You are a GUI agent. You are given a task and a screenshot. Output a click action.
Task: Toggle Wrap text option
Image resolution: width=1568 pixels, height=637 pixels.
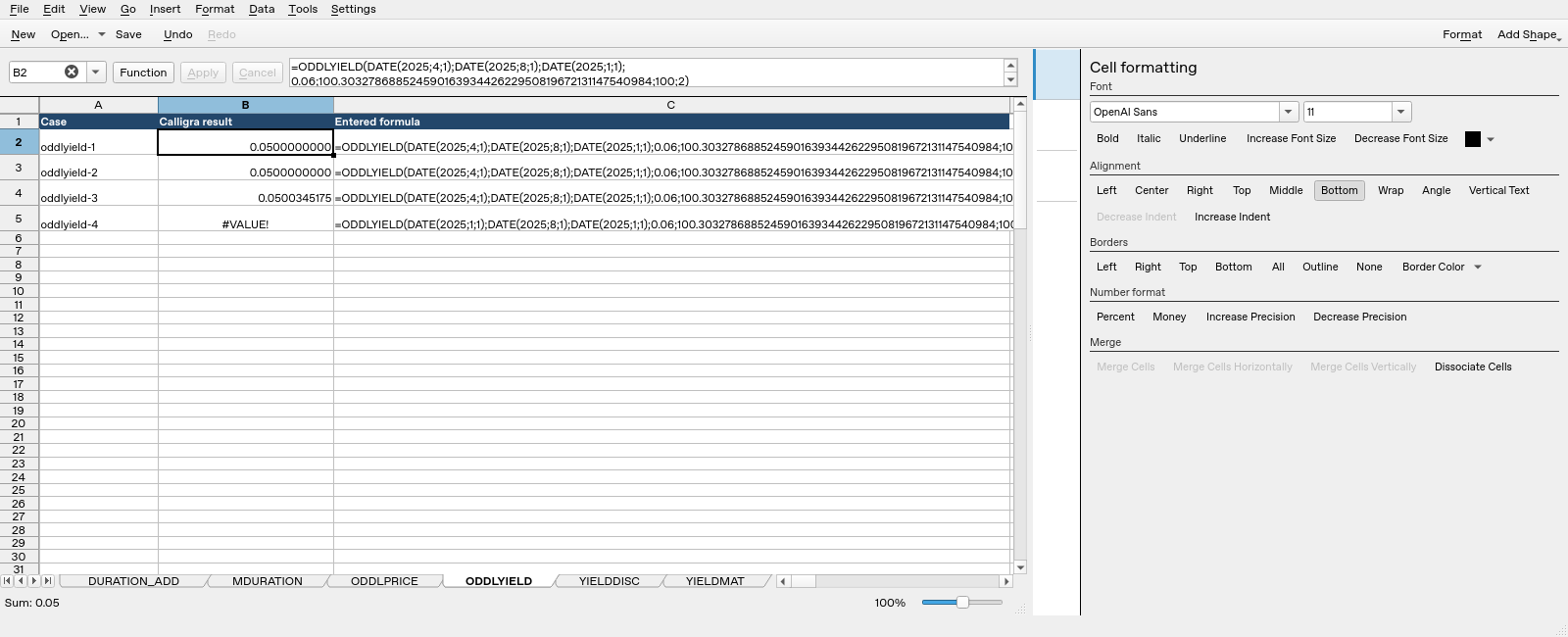[x=1391, y=190]
